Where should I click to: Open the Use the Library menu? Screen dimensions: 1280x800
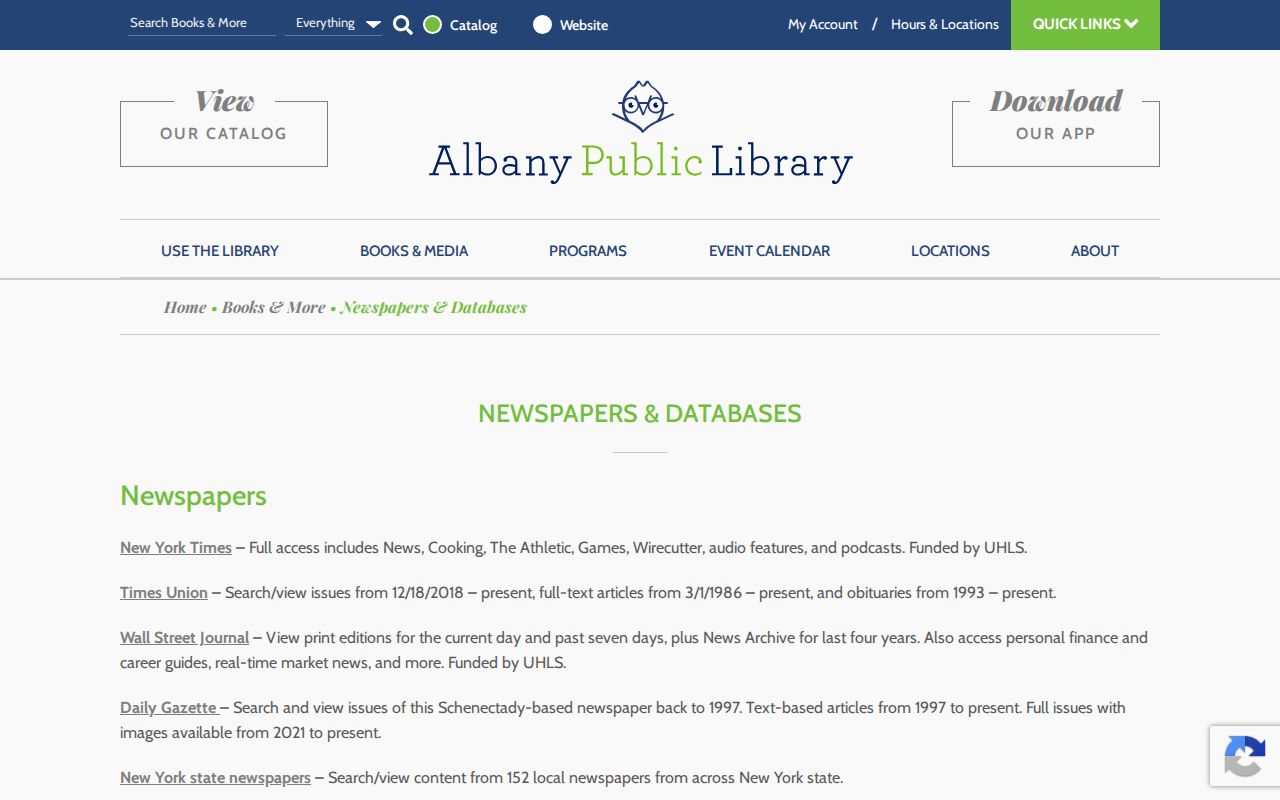(220, 251)
